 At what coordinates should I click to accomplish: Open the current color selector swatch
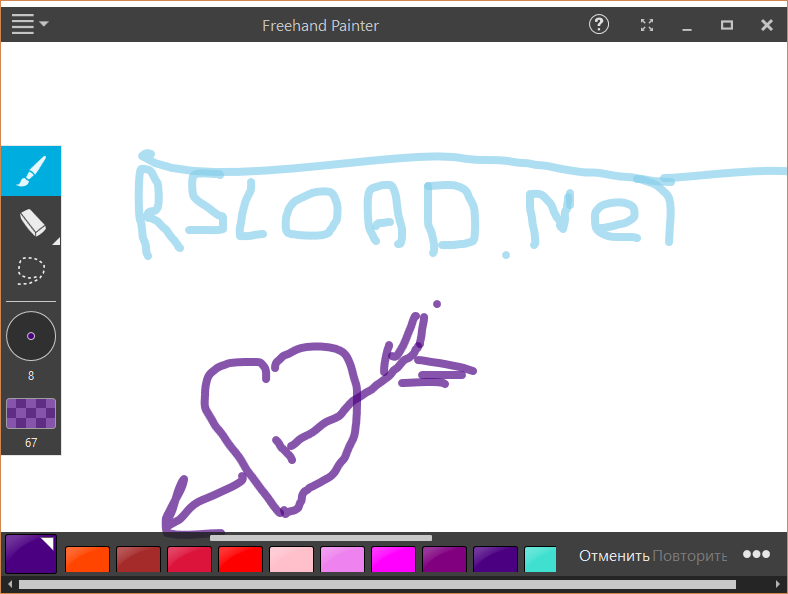coord(31,554)
